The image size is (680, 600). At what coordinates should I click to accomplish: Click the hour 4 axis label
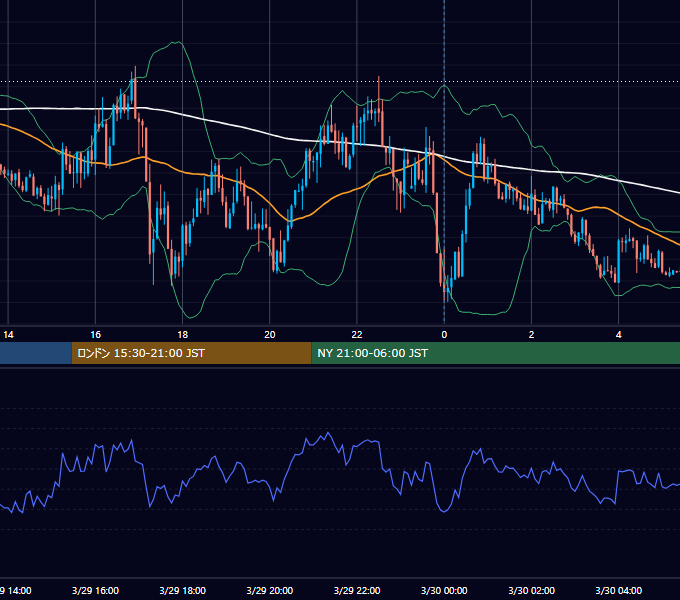coord(618,335)
